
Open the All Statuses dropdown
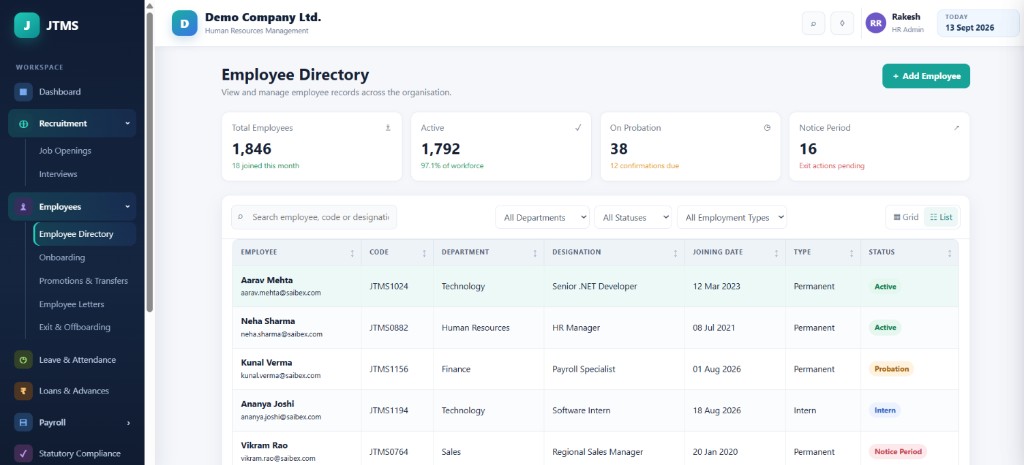(x=633, y=217)
